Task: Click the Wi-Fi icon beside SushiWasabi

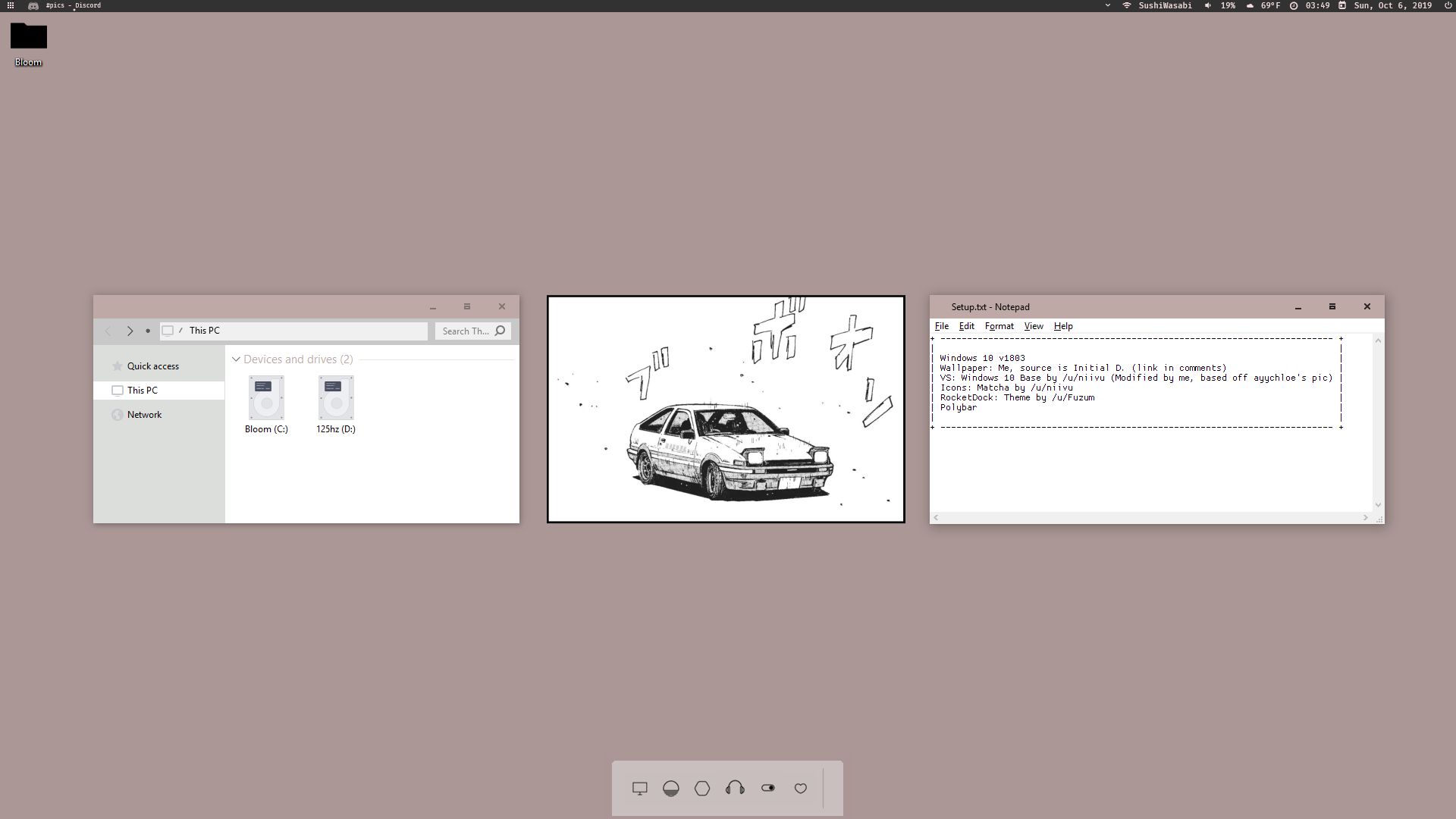Action: pyautogui.click(x=1127, y=5)
